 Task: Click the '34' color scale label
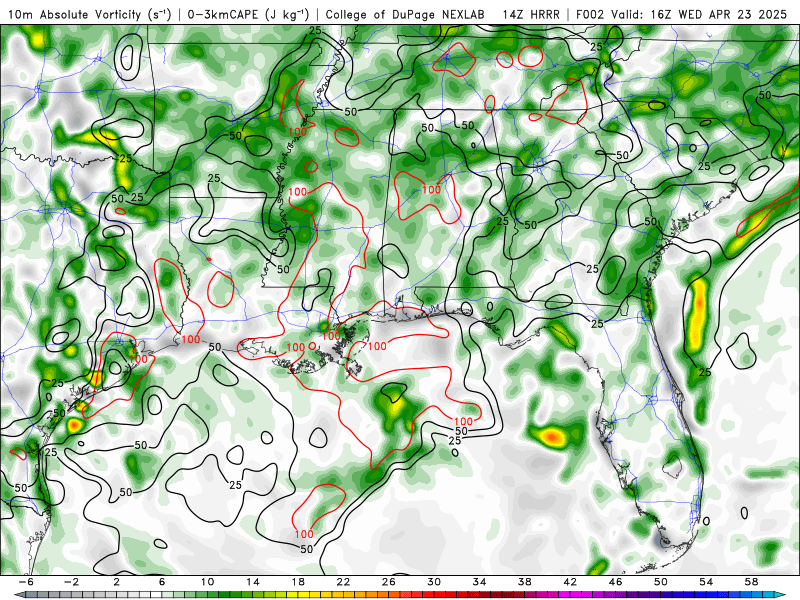click(480, 582)
